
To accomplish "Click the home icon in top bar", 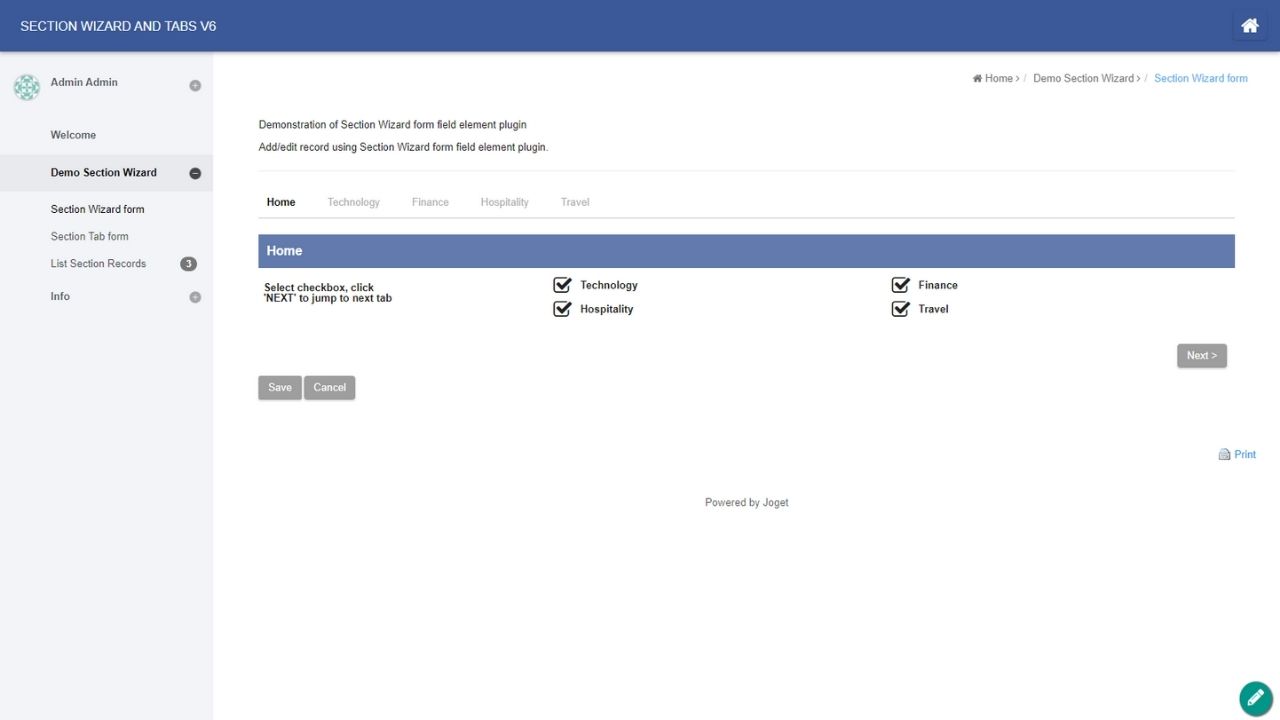I will (1249, 26).
